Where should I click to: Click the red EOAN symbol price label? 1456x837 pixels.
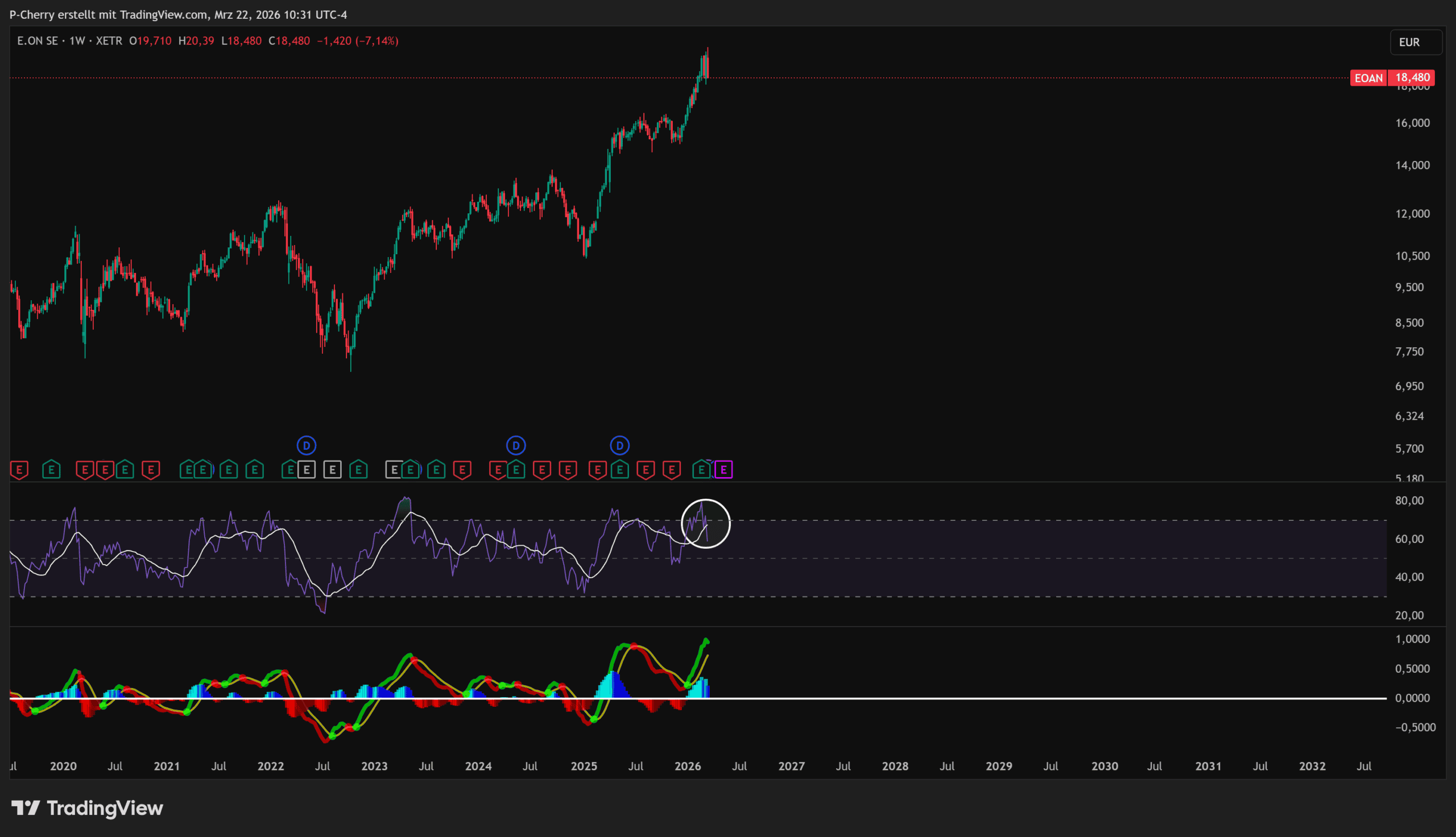pos(1368,77)
